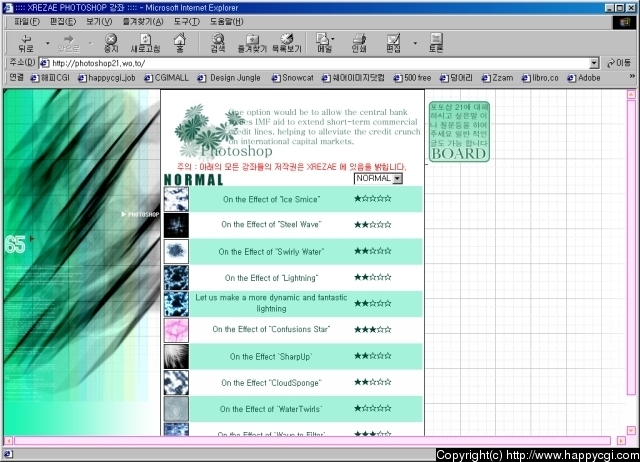Open the libro.co links bar shortcut

coord(540,78)
